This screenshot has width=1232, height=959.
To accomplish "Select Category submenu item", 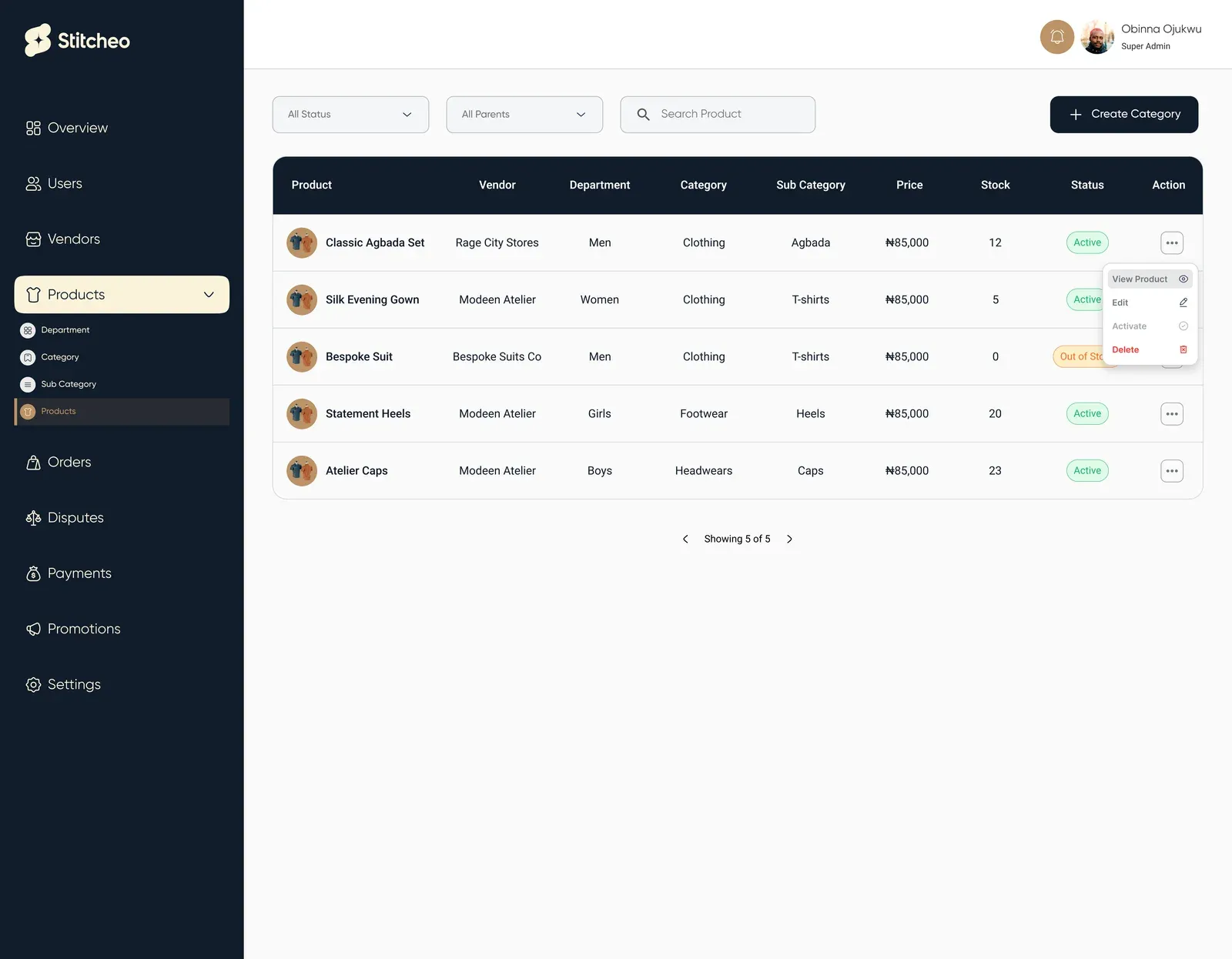I will pos(50,357).
